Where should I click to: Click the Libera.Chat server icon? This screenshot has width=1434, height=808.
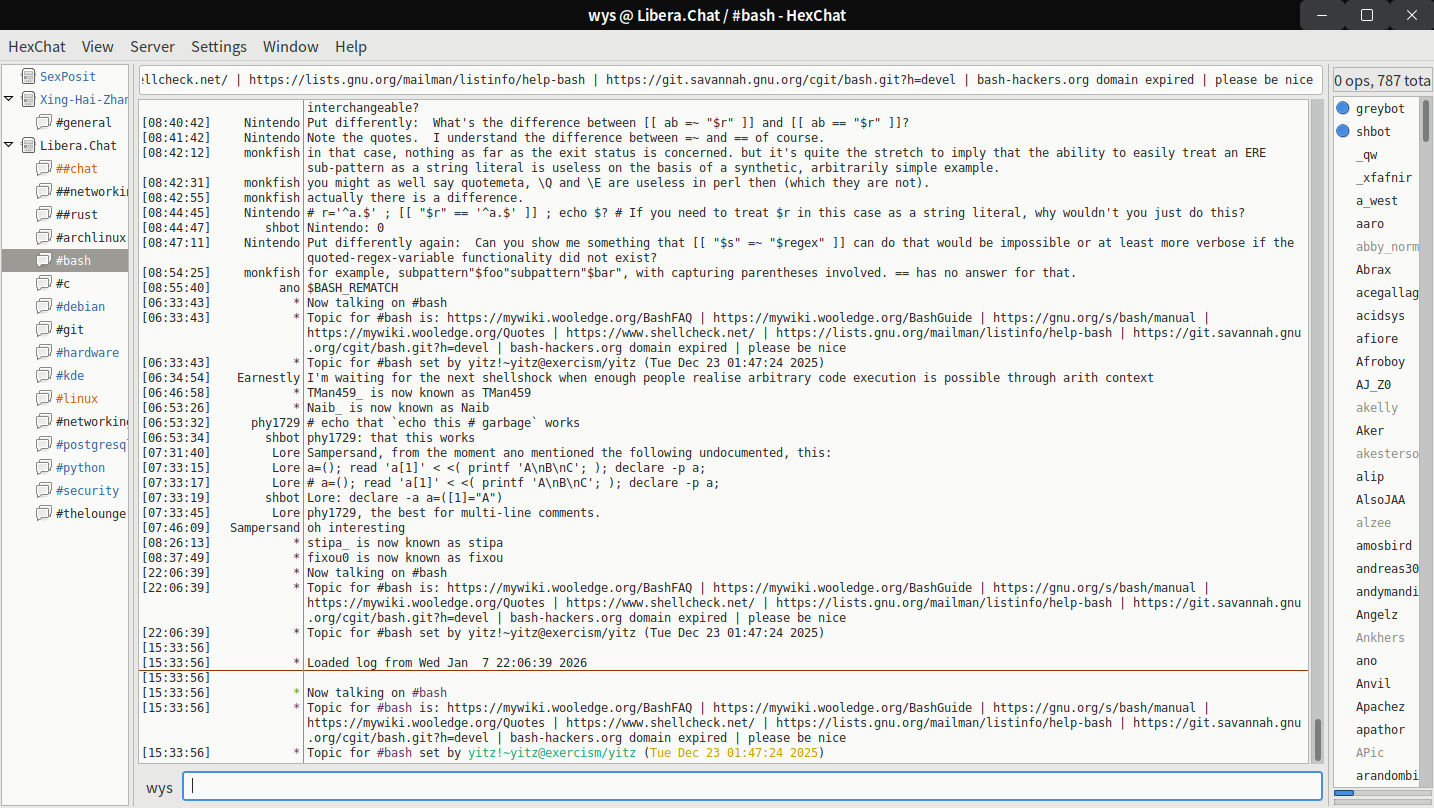[27, 145]
